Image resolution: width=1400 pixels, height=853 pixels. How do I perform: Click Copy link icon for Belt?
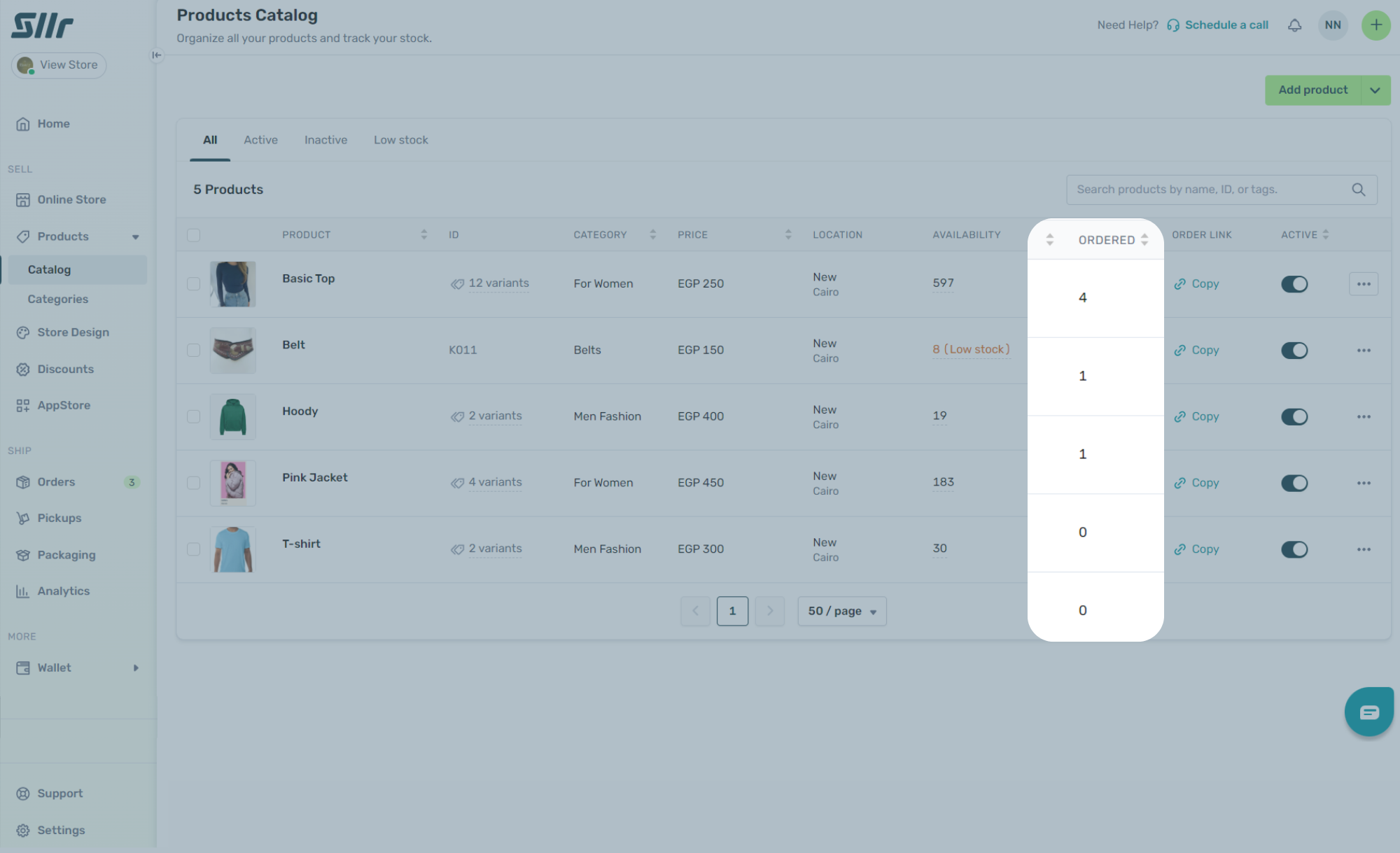click(x=1180, y=350)
